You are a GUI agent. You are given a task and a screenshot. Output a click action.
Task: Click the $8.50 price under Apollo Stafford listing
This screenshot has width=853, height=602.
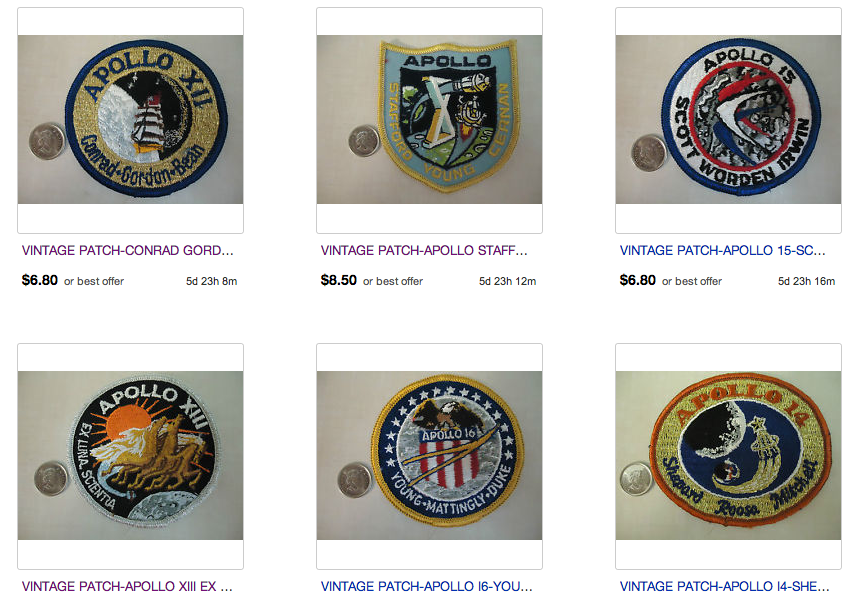pyautogui.click(x=338, y=281)
